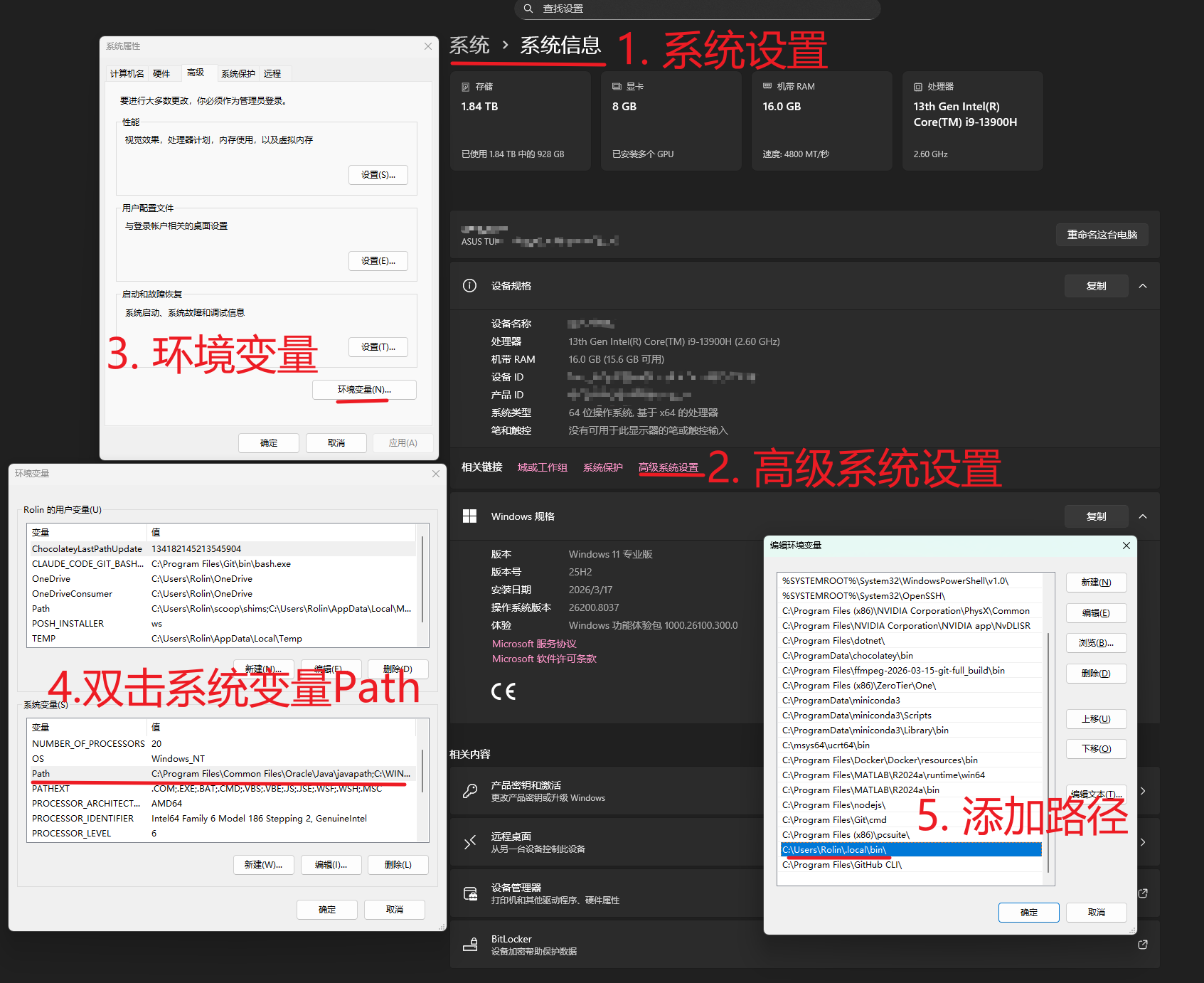Click the storage icon on 存储 card

[466, 87]
